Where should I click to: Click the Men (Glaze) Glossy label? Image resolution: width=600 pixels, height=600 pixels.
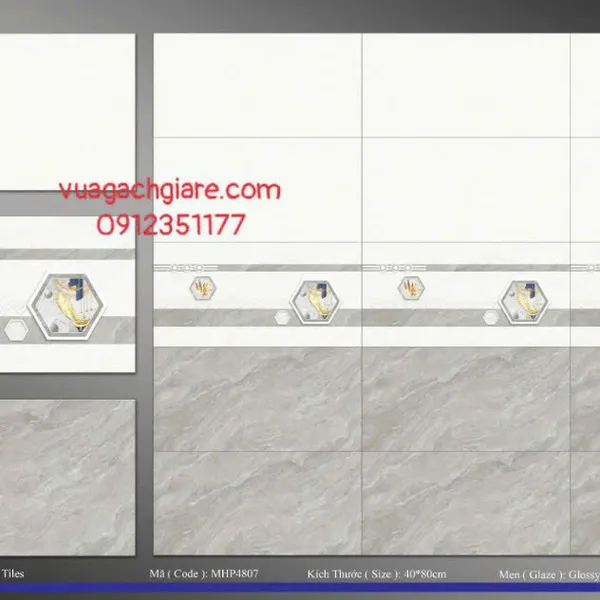(x=548, y=575)
